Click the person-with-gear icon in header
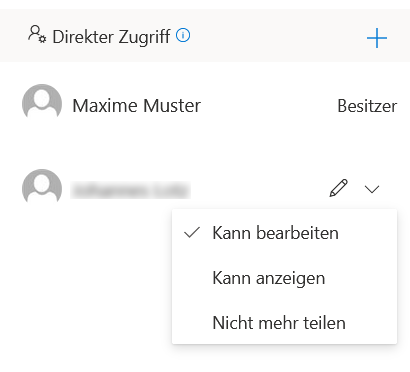This screenshot has height=372, width=410. [37, 34]
